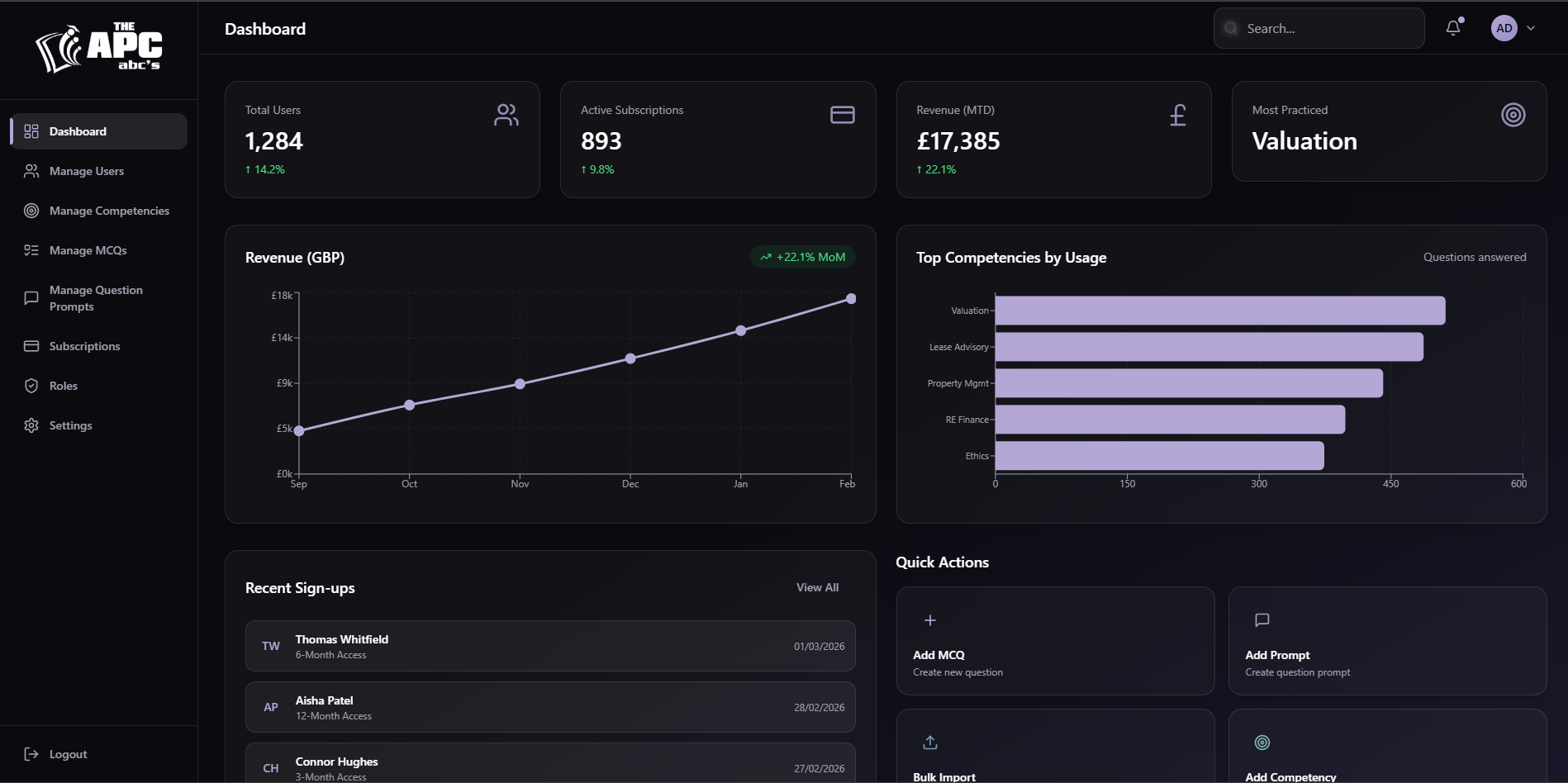Click the APC abc's logo
1568x783 pixels.
click(99, 49)
